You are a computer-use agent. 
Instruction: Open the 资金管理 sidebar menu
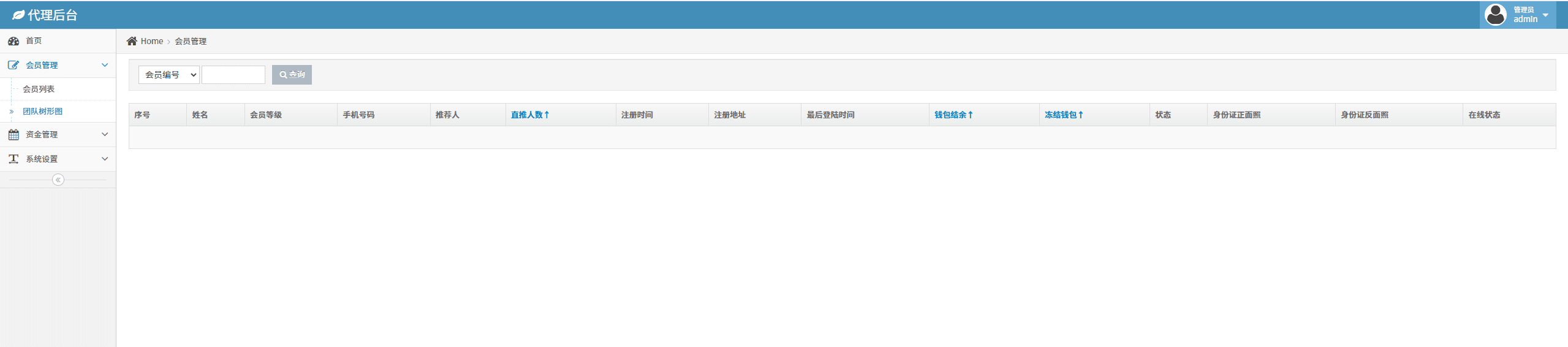[x=58, y=134]
